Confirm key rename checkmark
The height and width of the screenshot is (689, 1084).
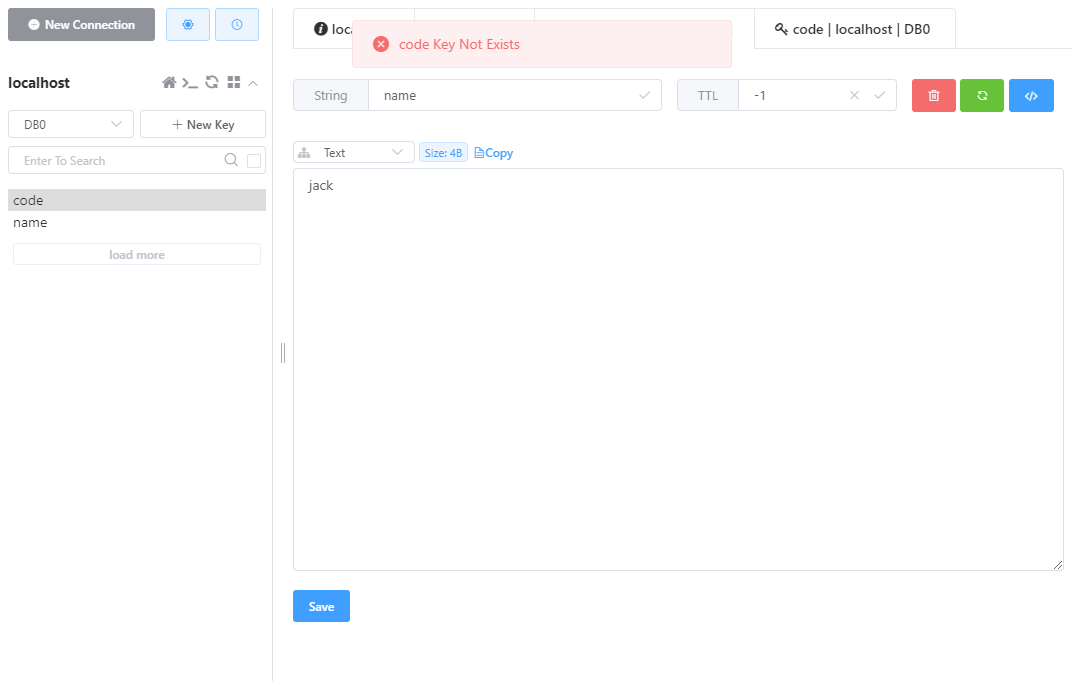pos(645,95)
